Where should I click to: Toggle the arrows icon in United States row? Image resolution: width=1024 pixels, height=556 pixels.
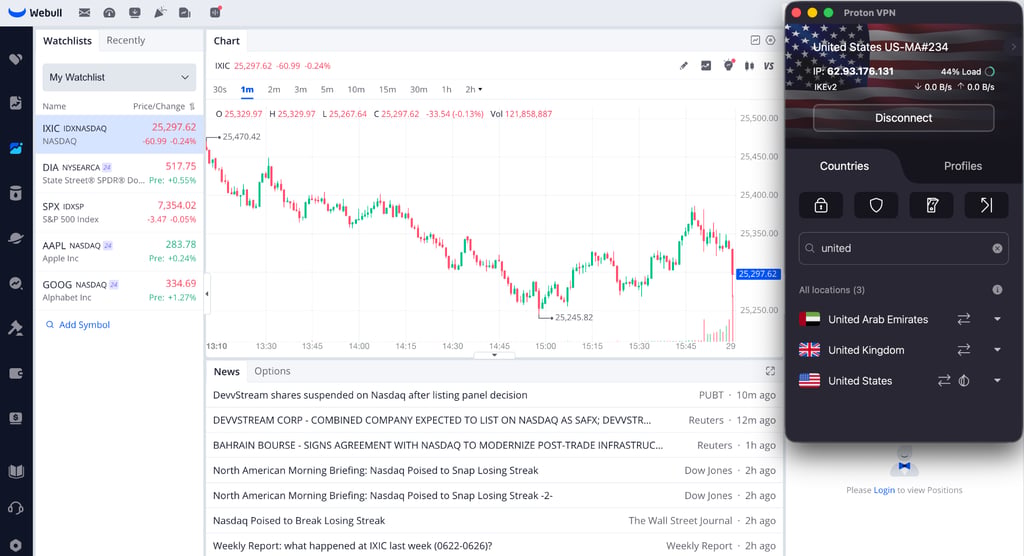[x=944, y=380]
